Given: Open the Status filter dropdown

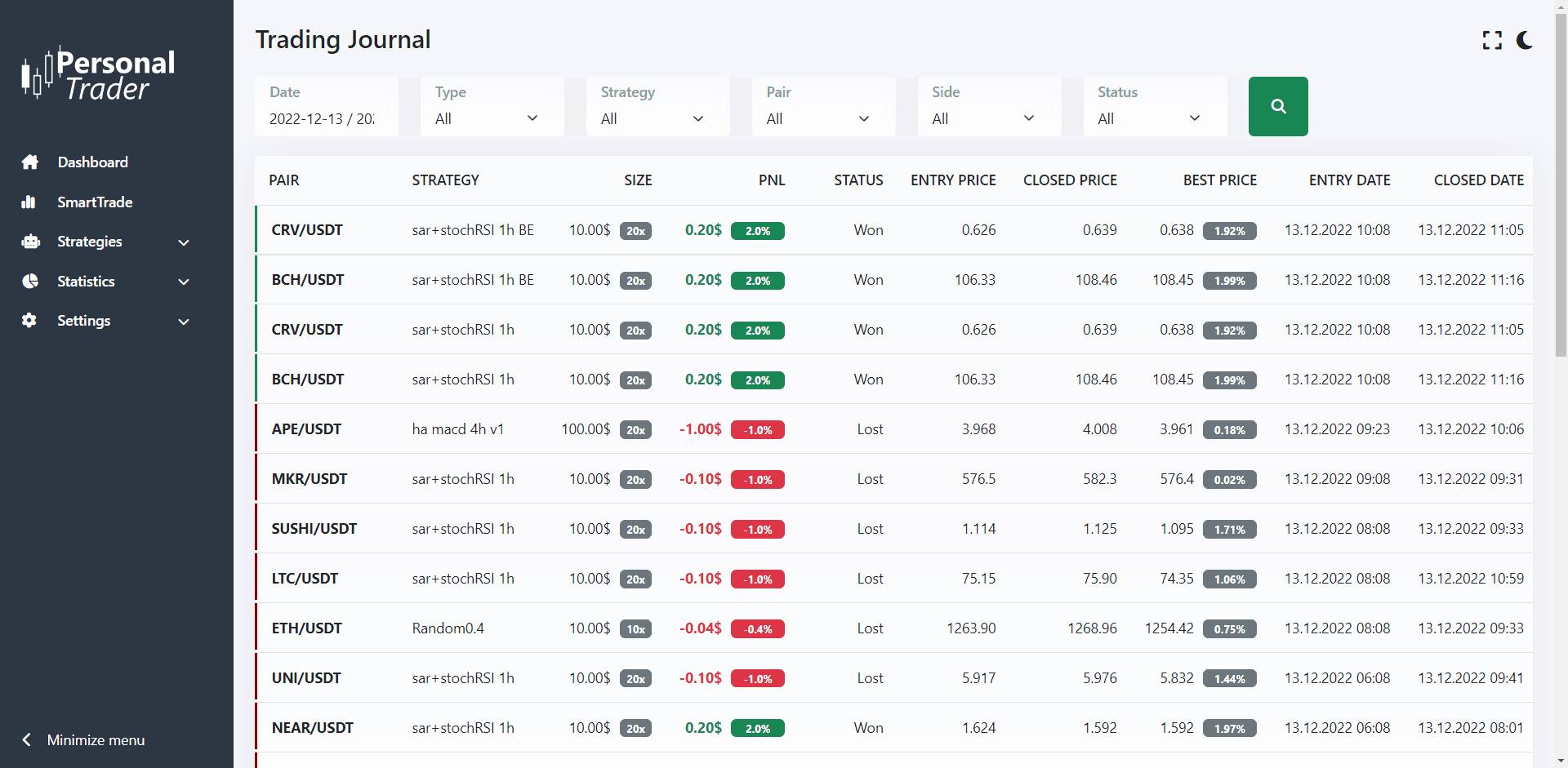Looking at the screenshot, I should pyautogui.click(x=1154, y=118).
